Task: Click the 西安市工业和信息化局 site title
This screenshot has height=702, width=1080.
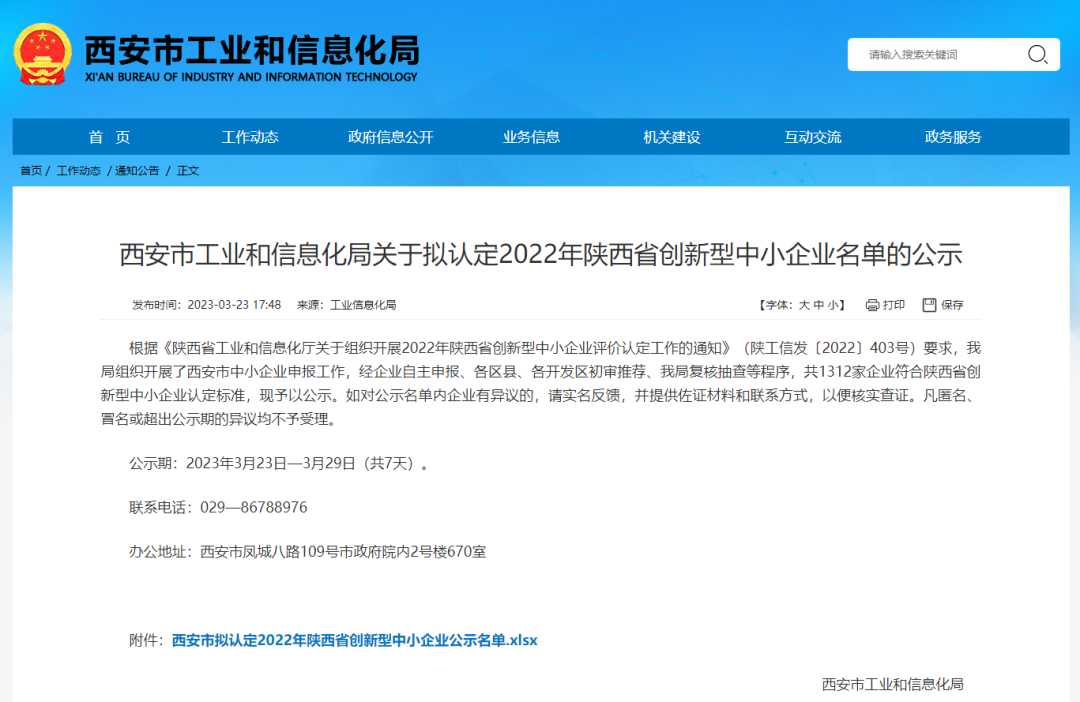Action: pos(251,50)
